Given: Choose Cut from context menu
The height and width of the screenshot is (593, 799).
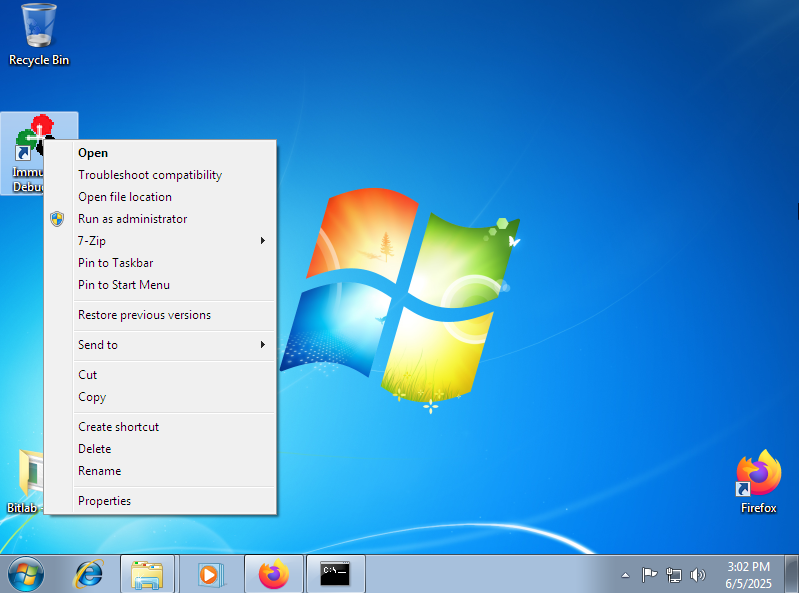Looking at the screenshot, I should [x=161, y=375].
